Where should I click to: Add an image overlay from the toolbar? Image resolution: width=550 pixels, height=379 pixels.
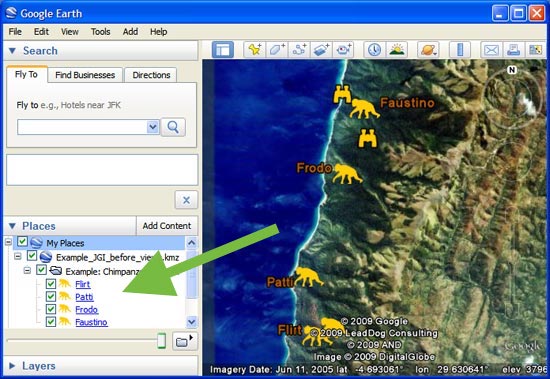(321, 50)
